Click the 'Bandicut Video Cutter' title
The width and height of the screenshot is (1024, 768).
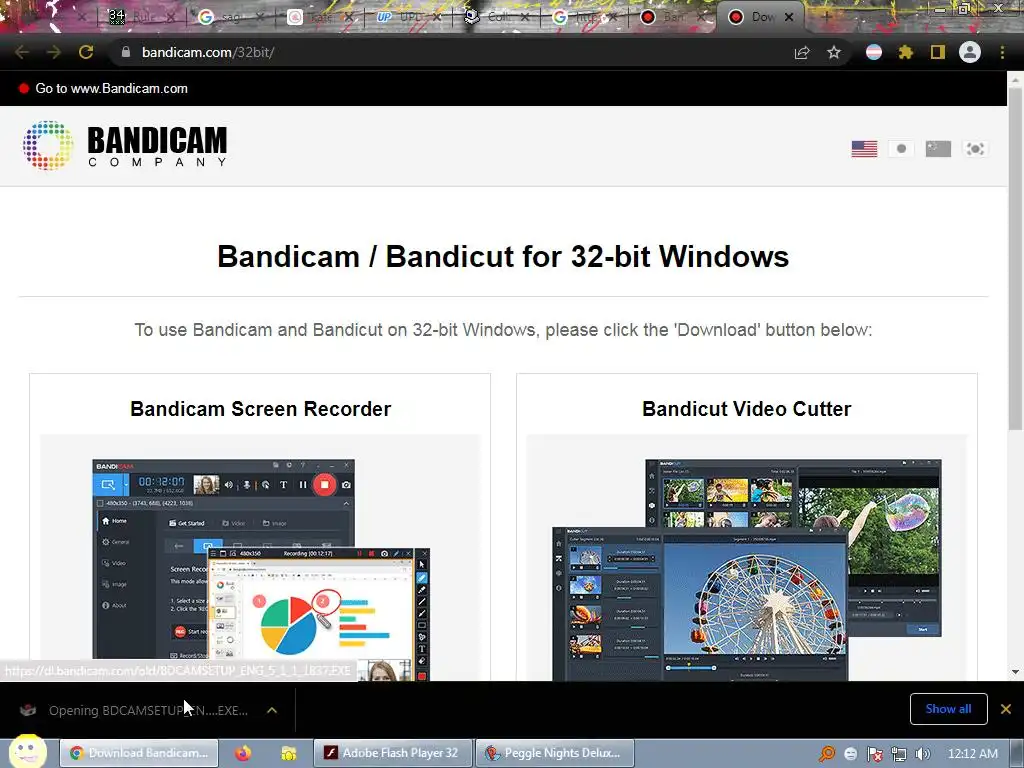746,409
